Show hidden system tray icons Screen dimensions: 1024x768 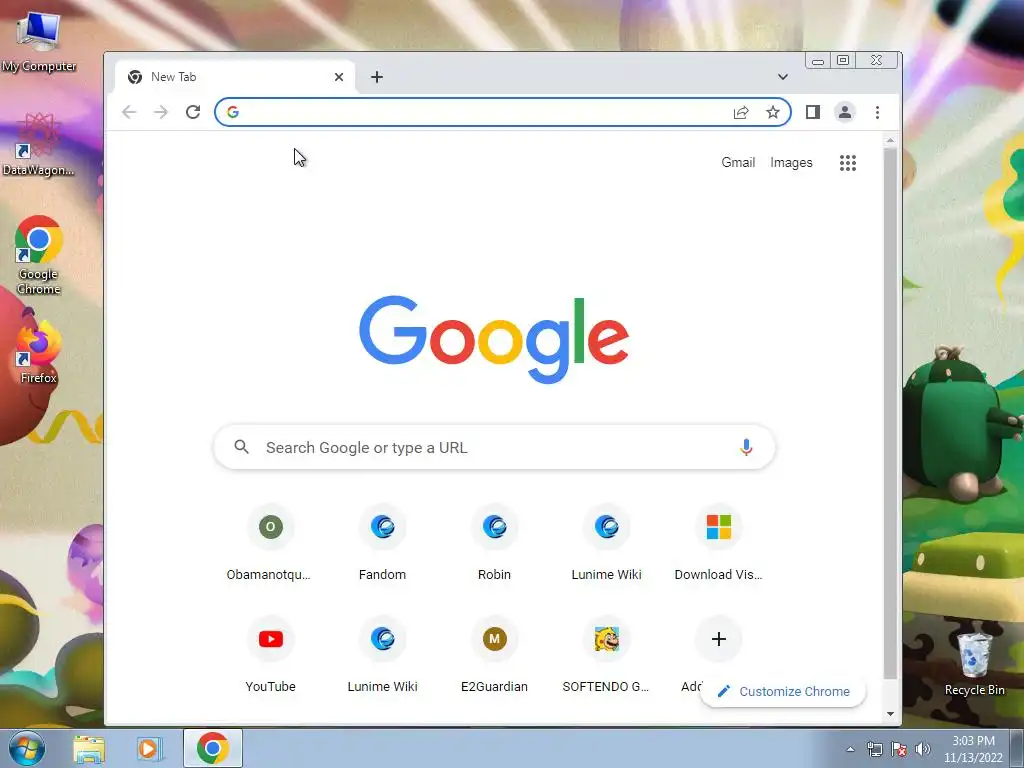pyautogui.click(x=850, y=749)
